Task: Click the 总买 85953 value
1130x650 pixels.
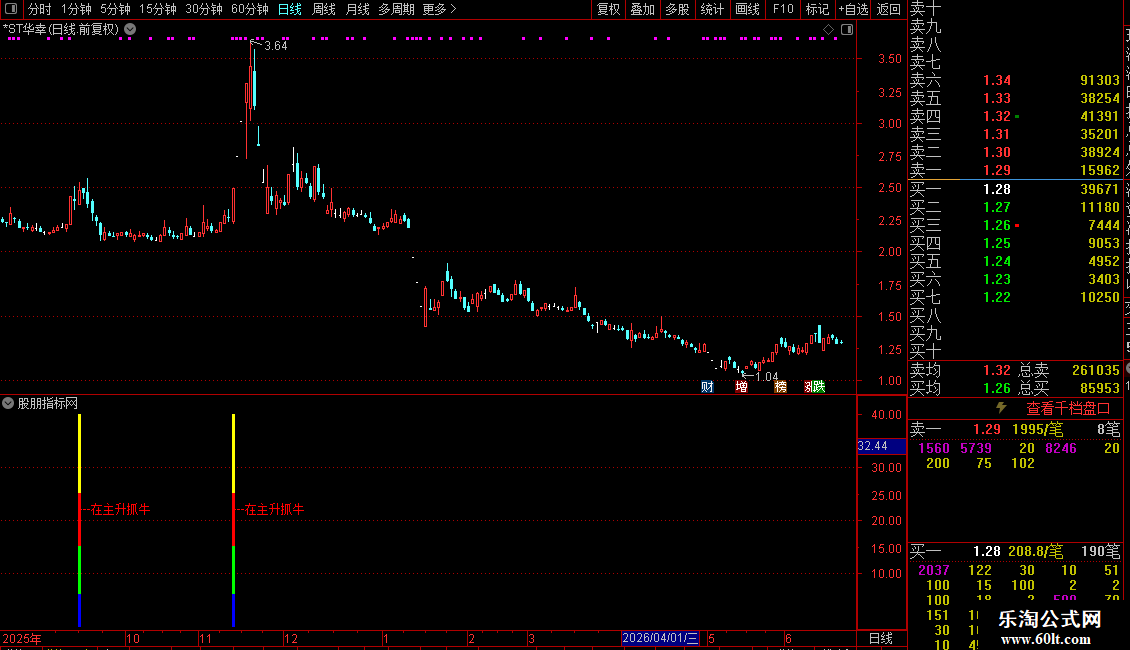Action: pos(1100,388)
